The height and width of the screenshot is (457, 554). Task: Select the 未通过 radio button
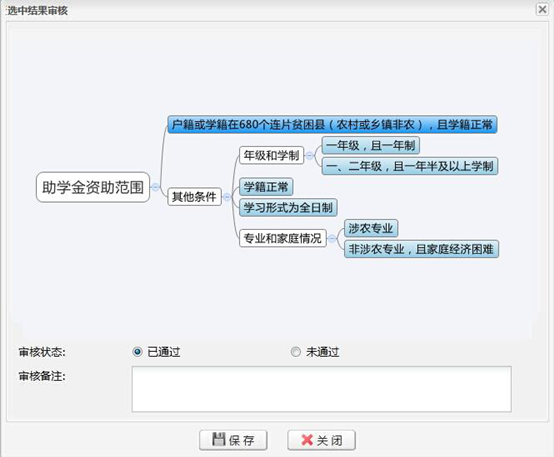click(x=295, y=352)
